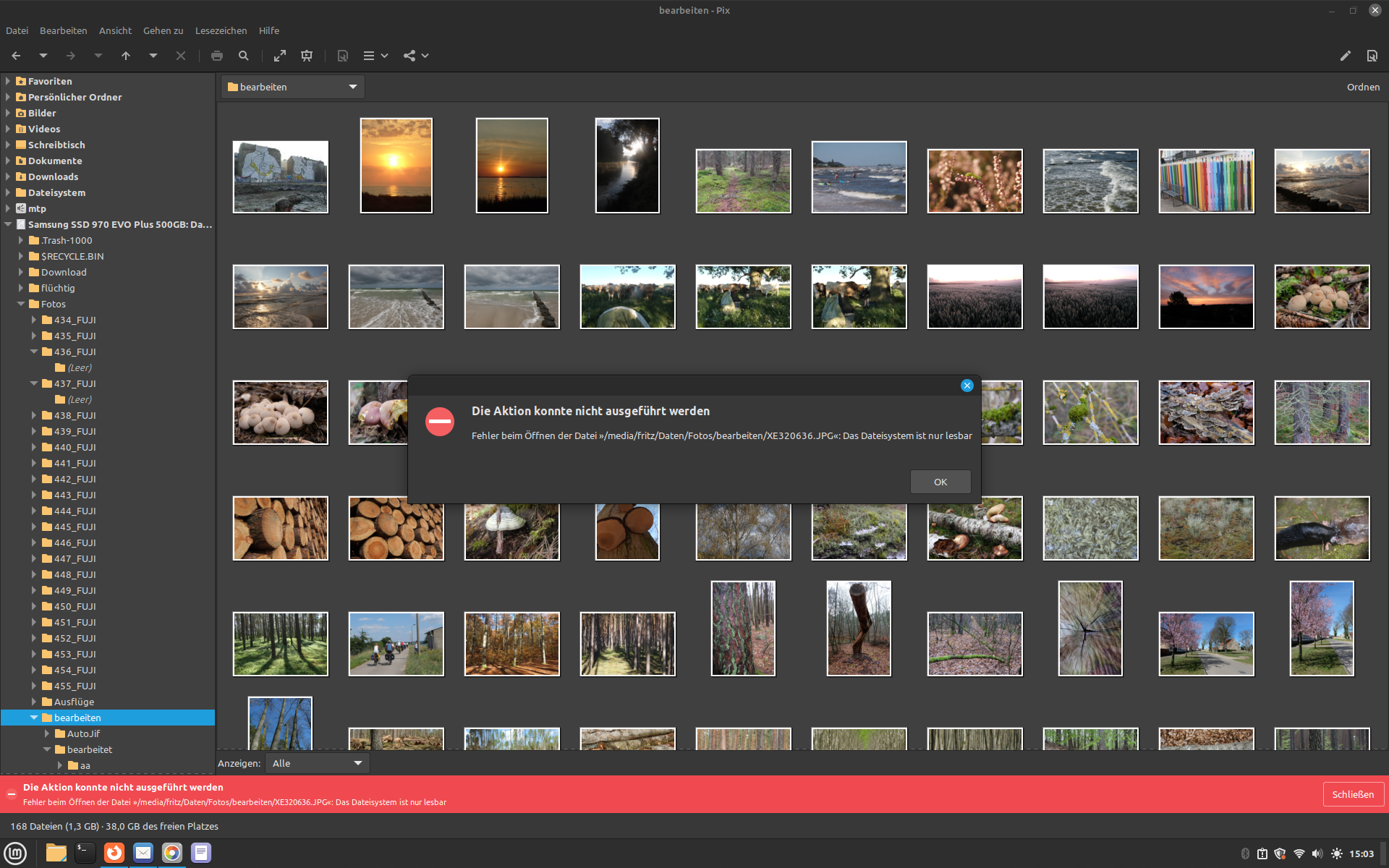Click the image info icon top right
This screenshot has width=1389, height=868.
click(1372, 55)
